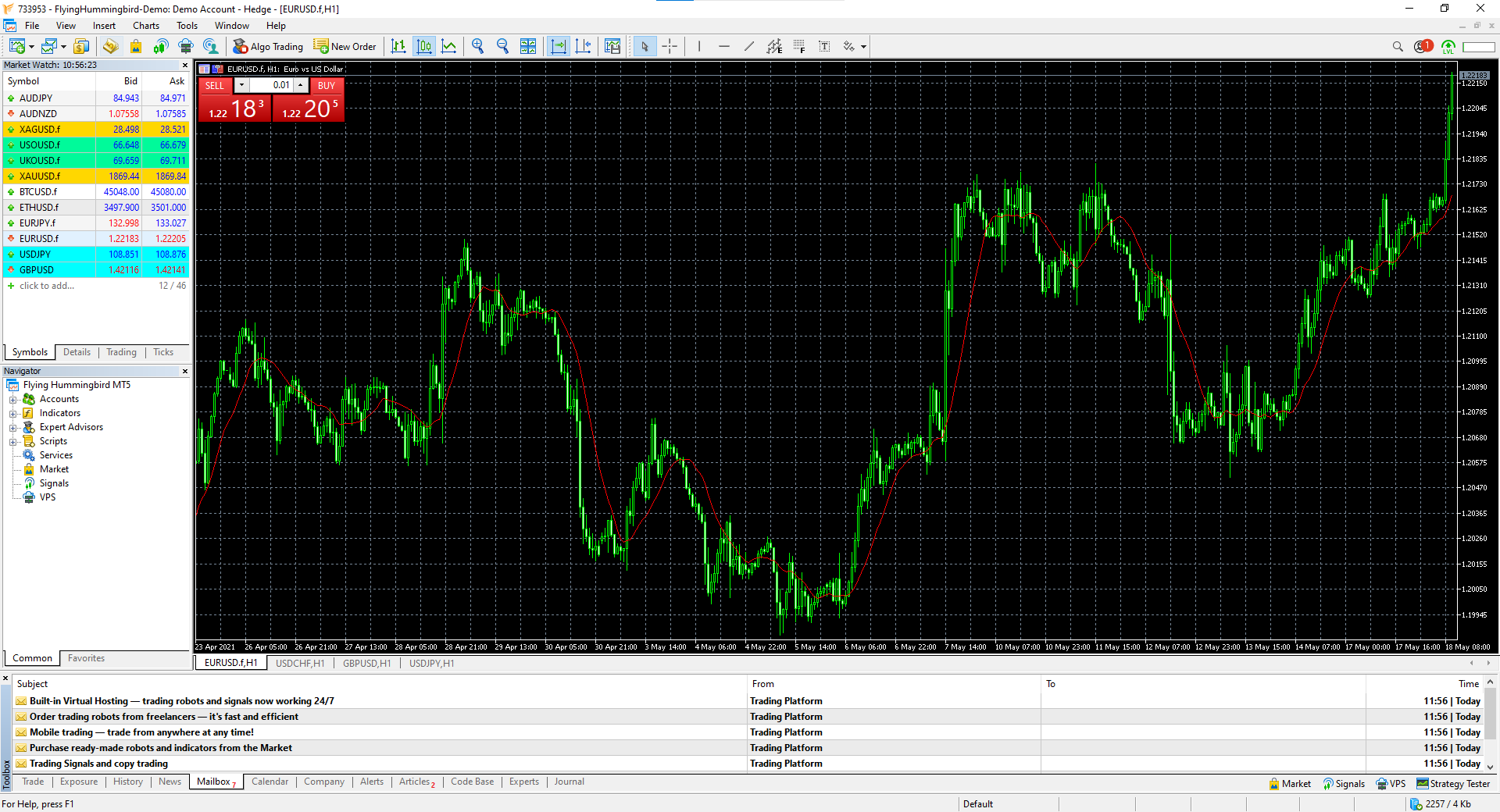This screenshot has width=1500, height=812.
Task: Select the Trendline drawing tool
Action: 749,47
